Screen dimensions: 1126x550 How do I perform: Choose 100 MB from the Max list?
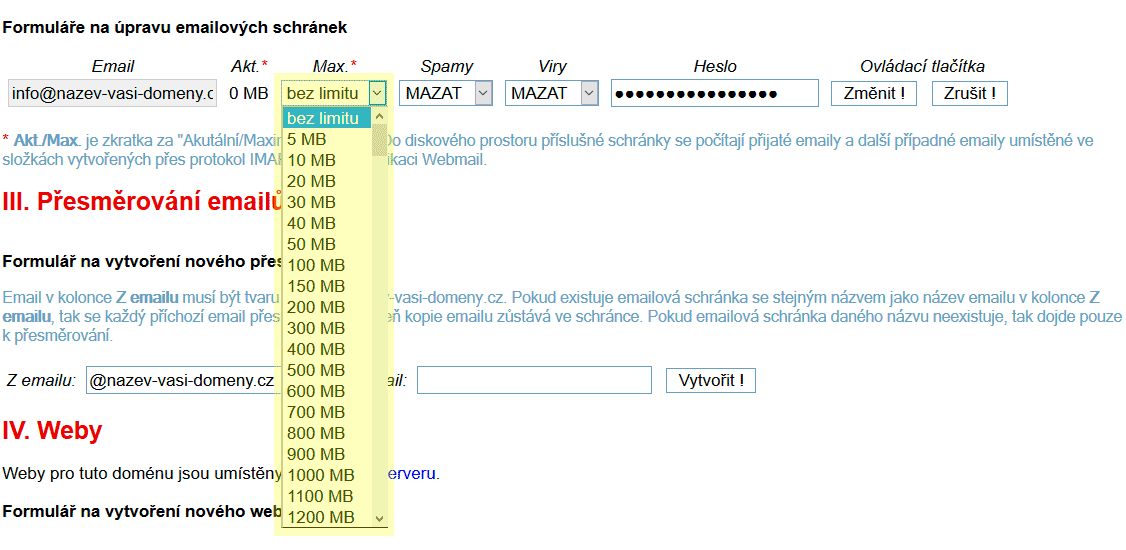pyautogui.click(x=315, y=266)
